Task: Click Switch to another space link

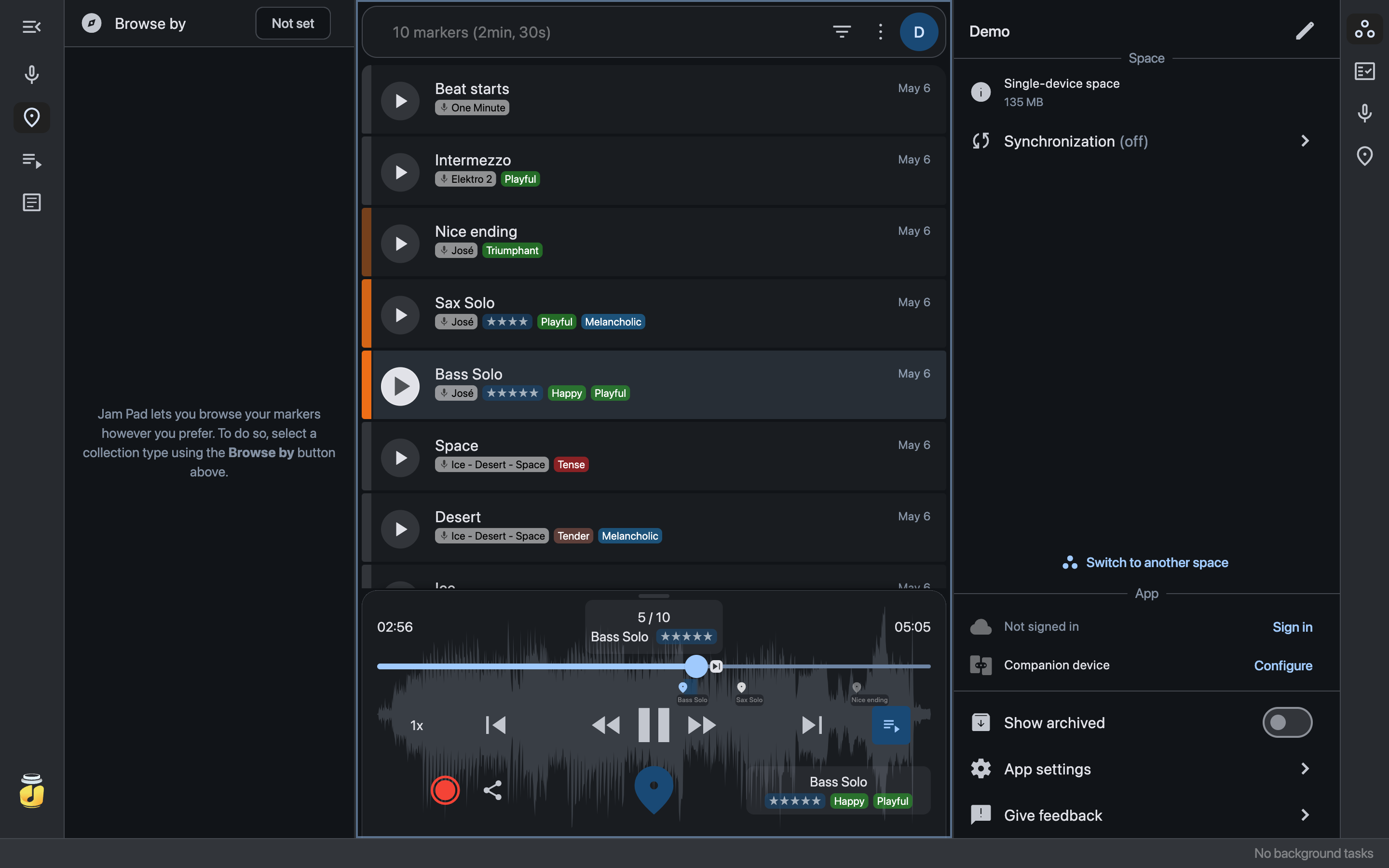Action: click(x=1145, y=563)
